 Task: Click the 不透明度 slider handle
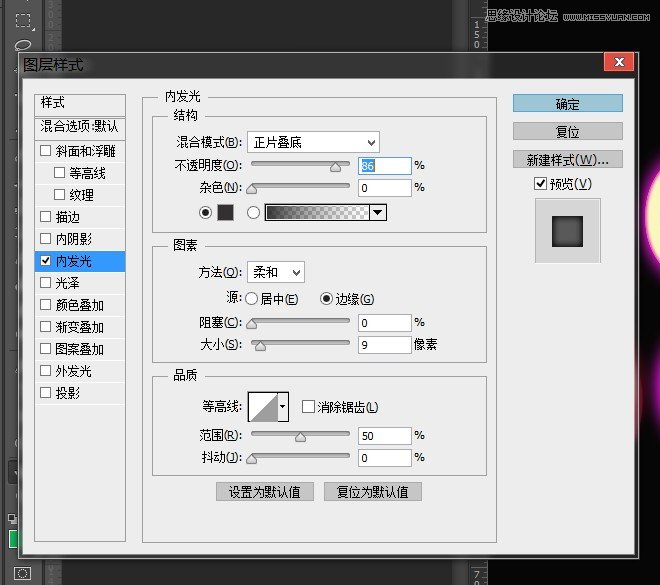tap(335, 168)
